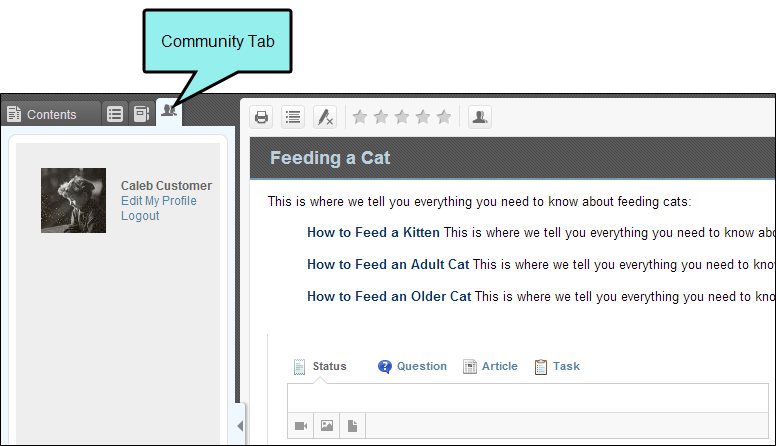Select the Question post type
This screenshot has height=446, width=776.
coord(412,366)
